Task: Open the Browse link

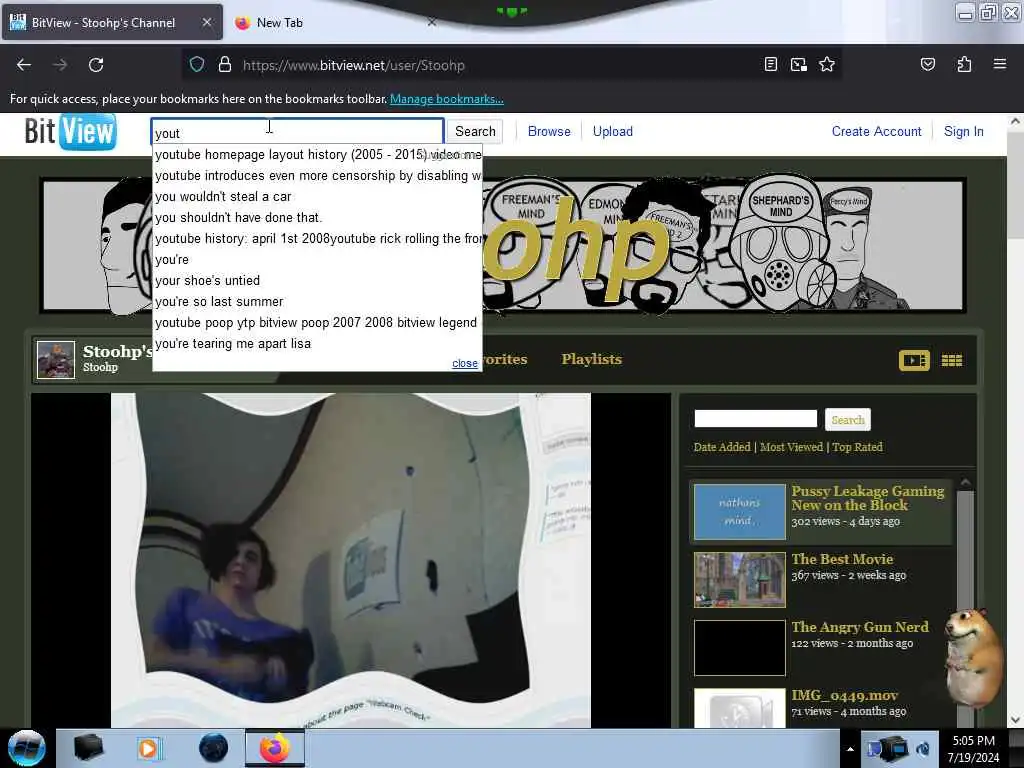Action: (x=549, y=131)
